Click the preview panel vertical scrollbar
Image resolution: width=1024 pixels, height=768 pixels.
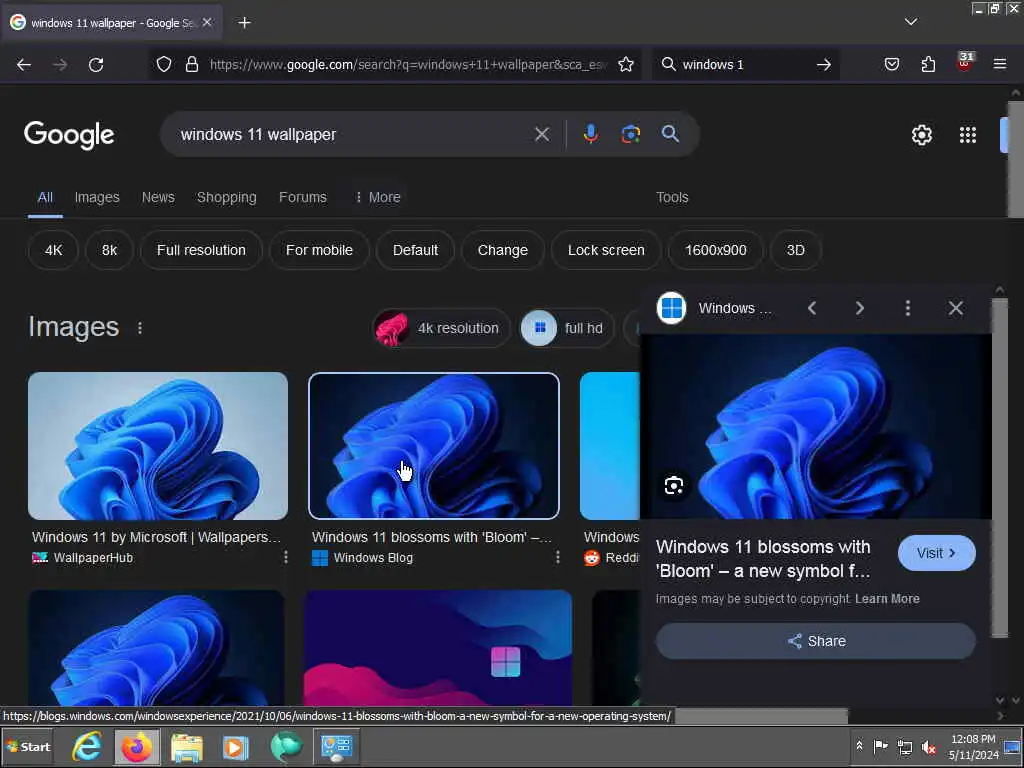pyautogui.click(x=999, y=467)
